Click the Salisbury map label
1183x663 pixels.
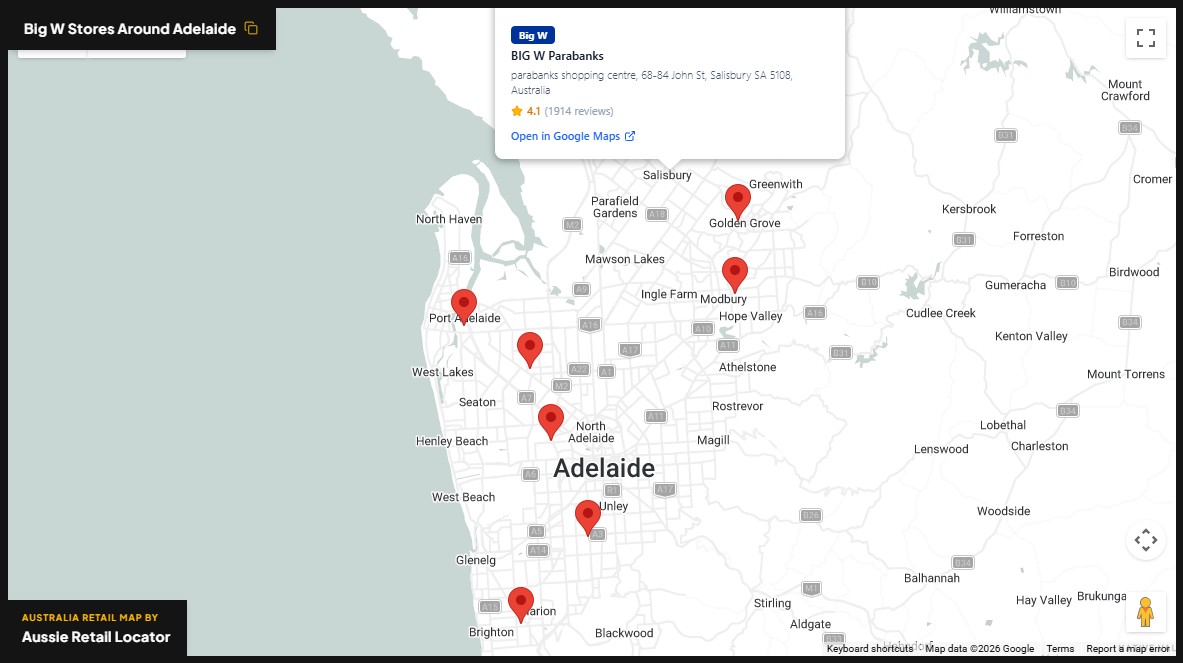667,175
